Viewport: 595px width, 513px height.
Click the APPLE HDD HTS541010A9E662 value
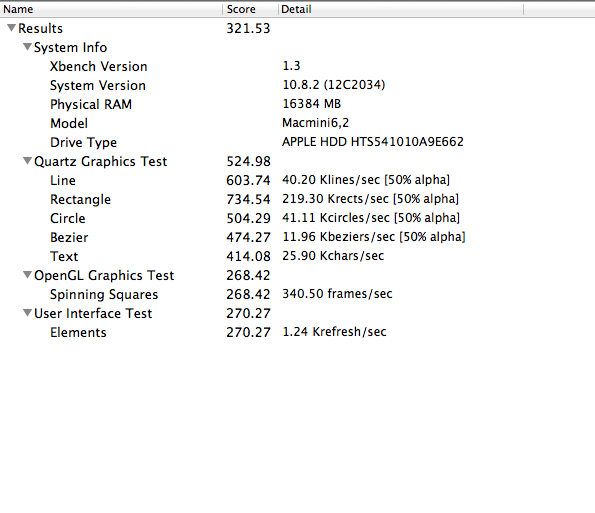tap(373, 142)
